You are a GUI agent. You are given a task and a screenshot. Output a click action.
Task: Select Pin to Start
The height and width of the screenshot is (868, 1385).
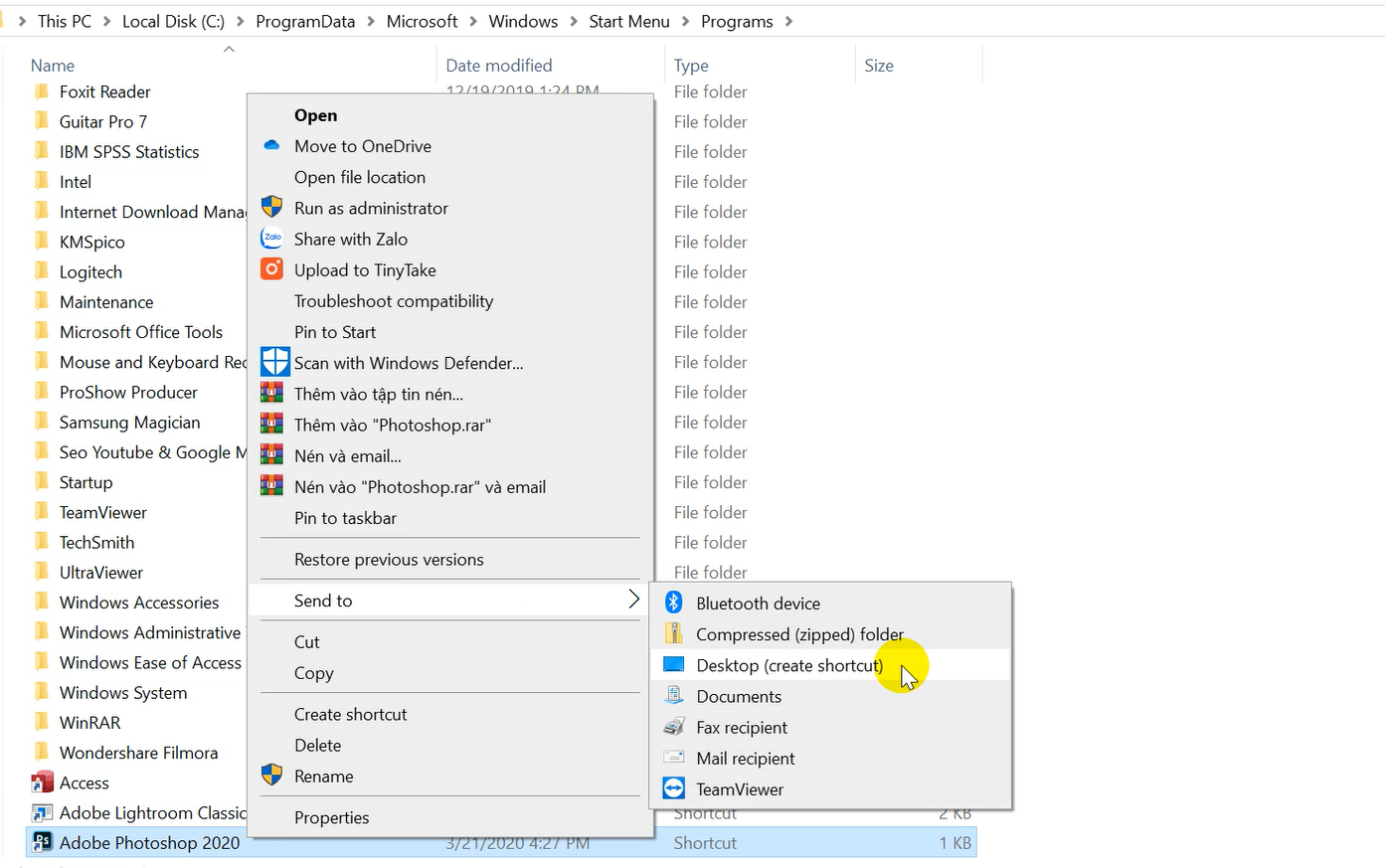(335, 332)
